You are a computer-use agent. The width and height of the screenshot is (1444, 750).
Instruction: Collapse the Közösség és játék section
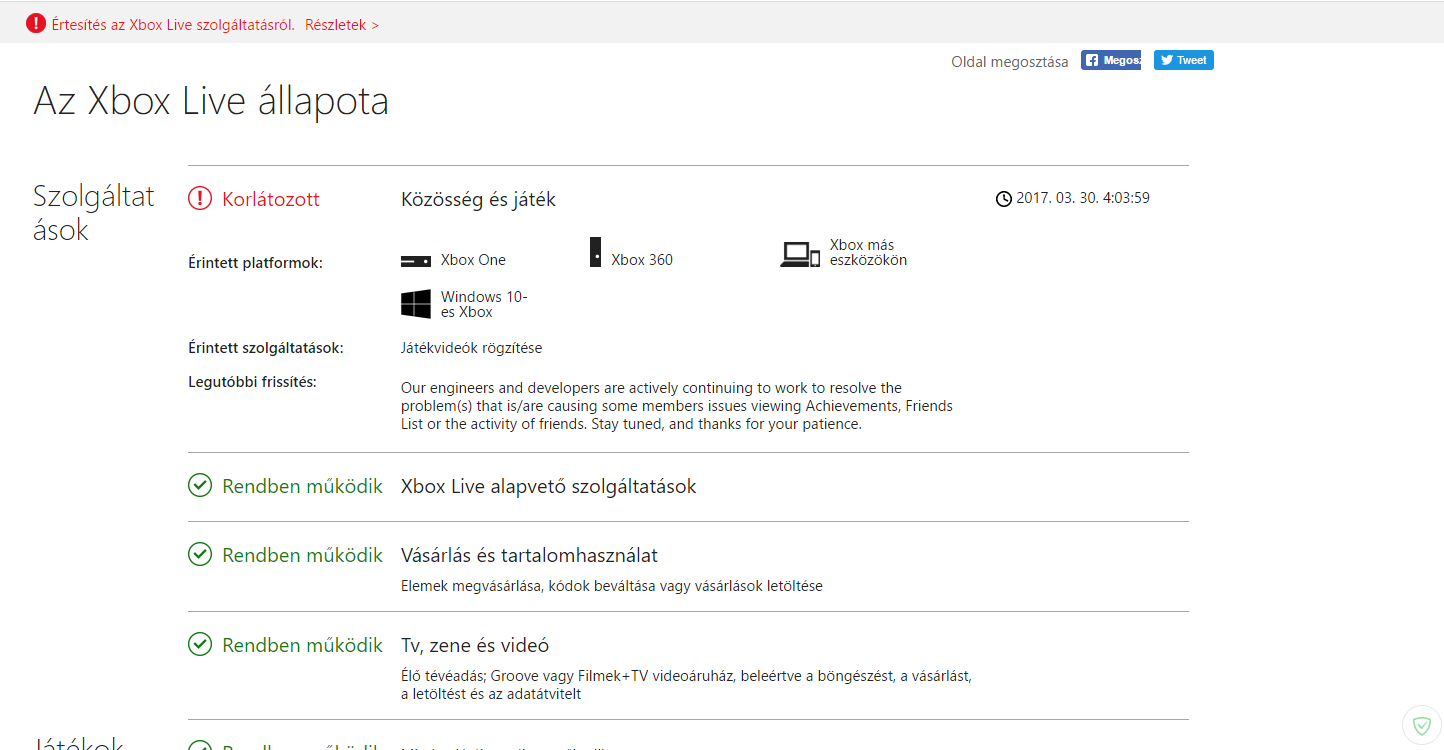(x=478, y=199)
